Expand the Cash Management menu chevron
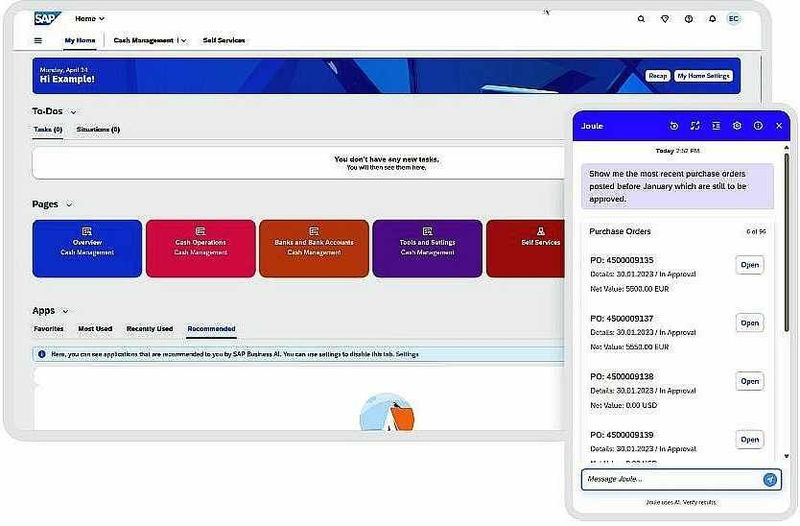800x526 pixels. pyautogui.click(x=184, y=40)
